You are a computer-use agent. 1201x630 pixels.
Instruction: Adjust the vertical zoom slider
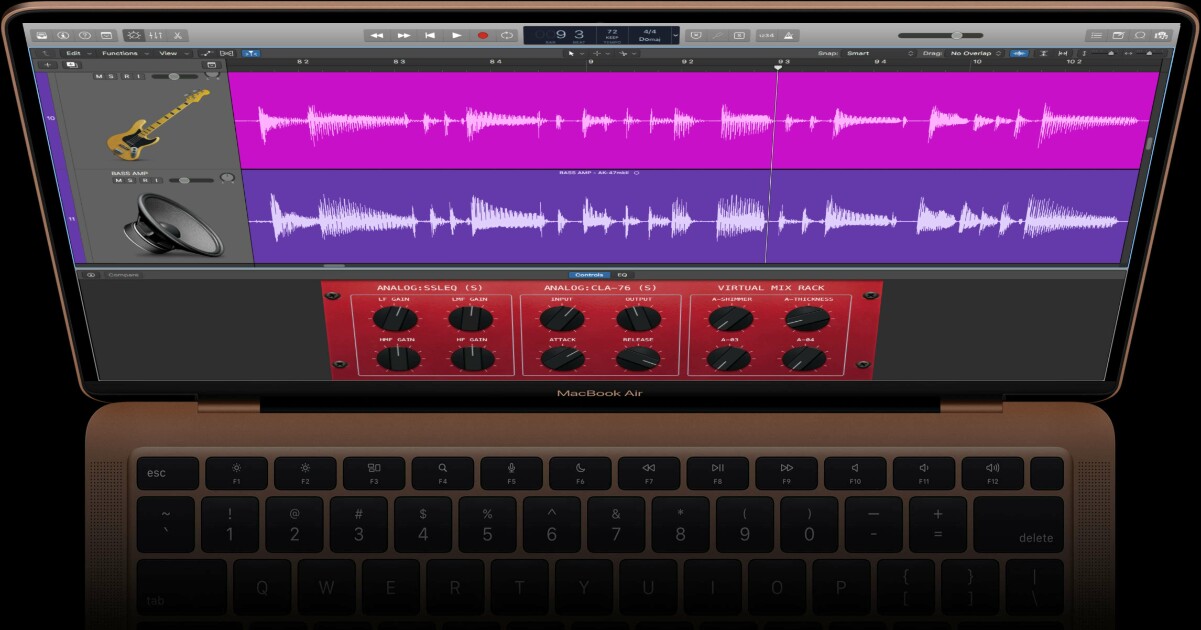point(1104,53)
